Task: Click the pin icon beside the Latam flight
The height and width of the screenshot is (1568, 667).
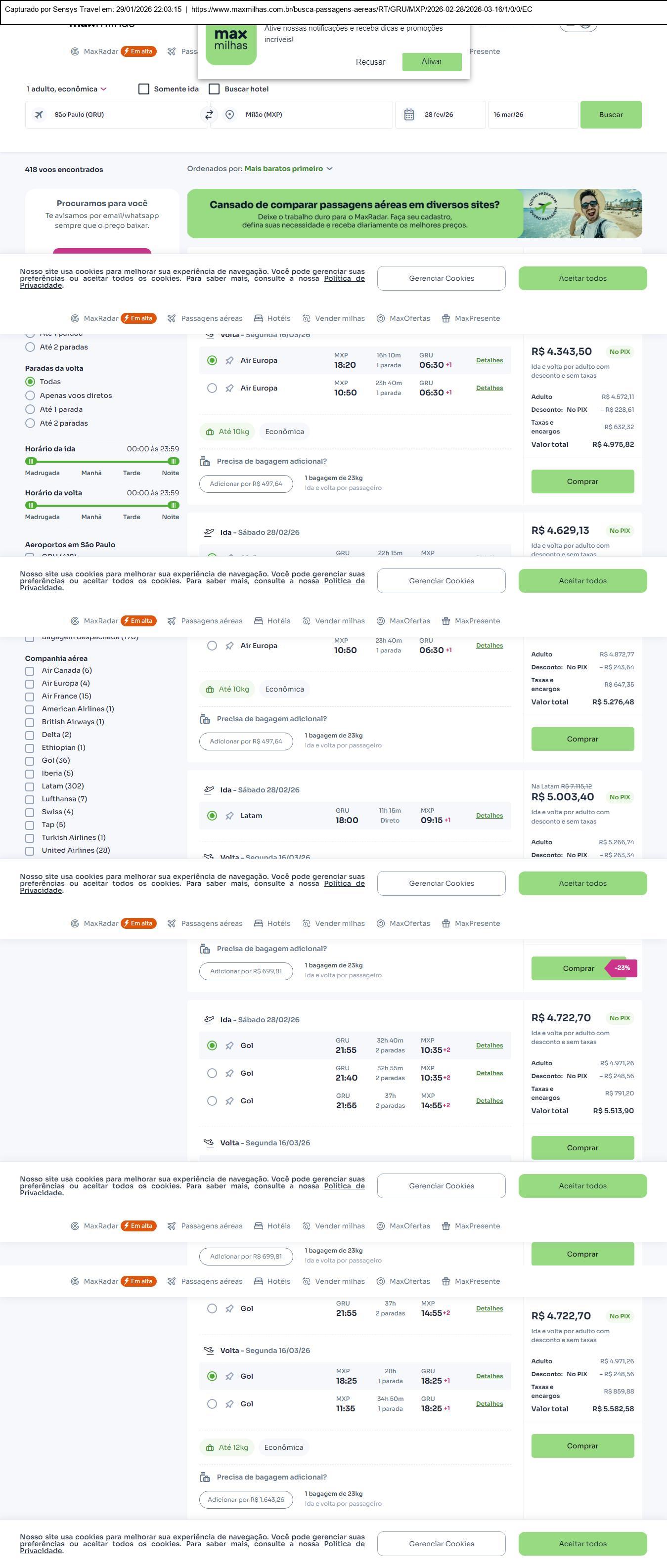Action: point(229,816)
